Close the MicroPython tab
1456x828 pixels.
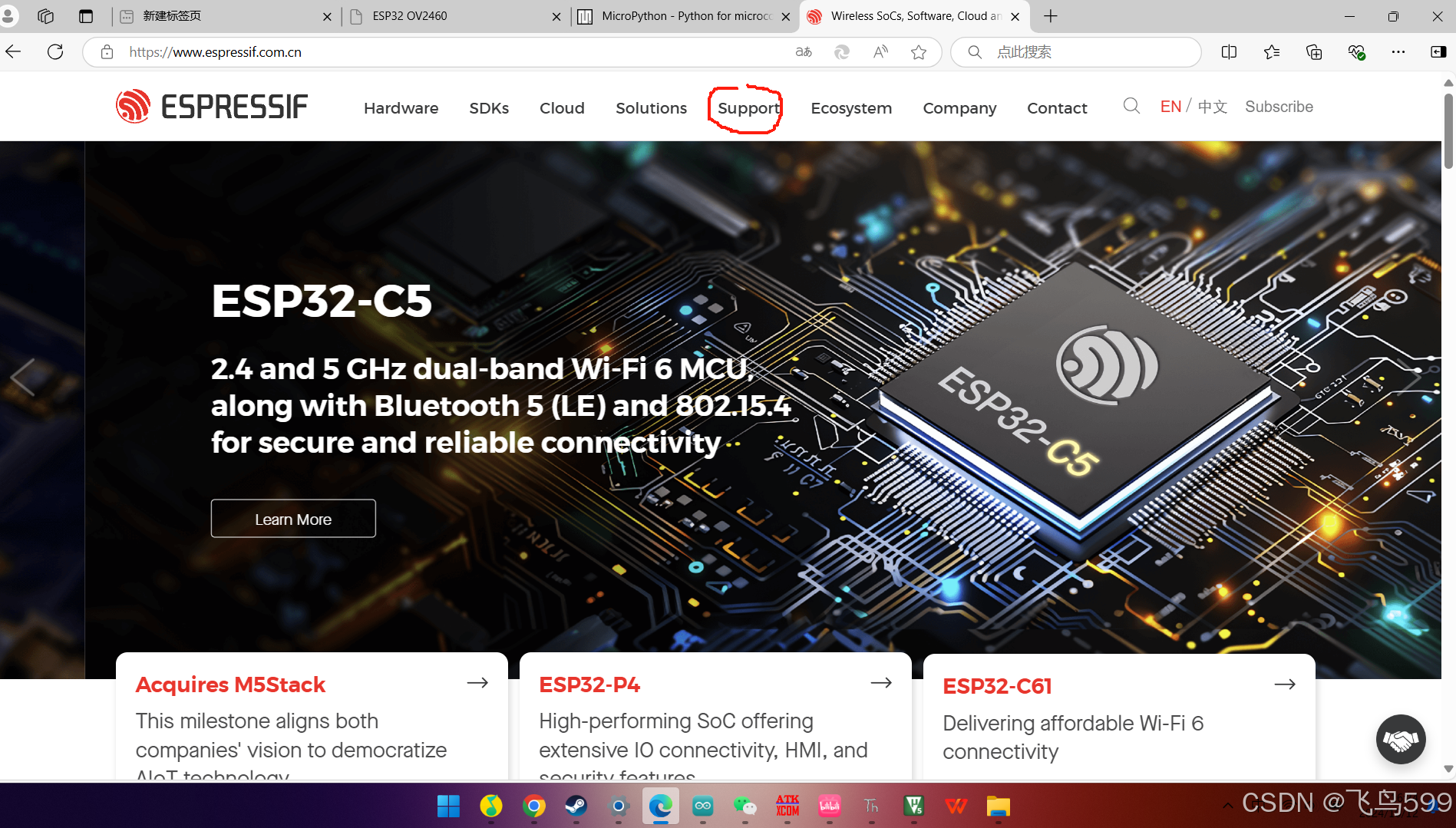pos(785,16)
